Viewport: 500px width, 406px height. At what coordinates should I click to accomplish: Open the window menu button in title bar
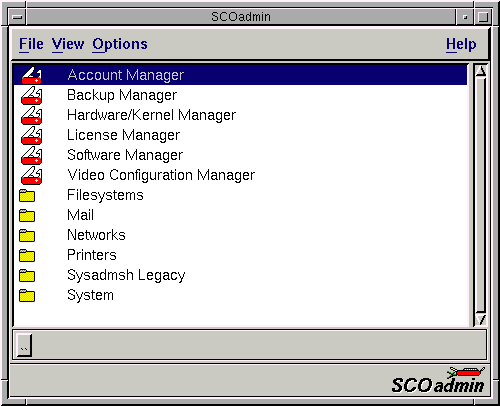[x=17, y=17]
